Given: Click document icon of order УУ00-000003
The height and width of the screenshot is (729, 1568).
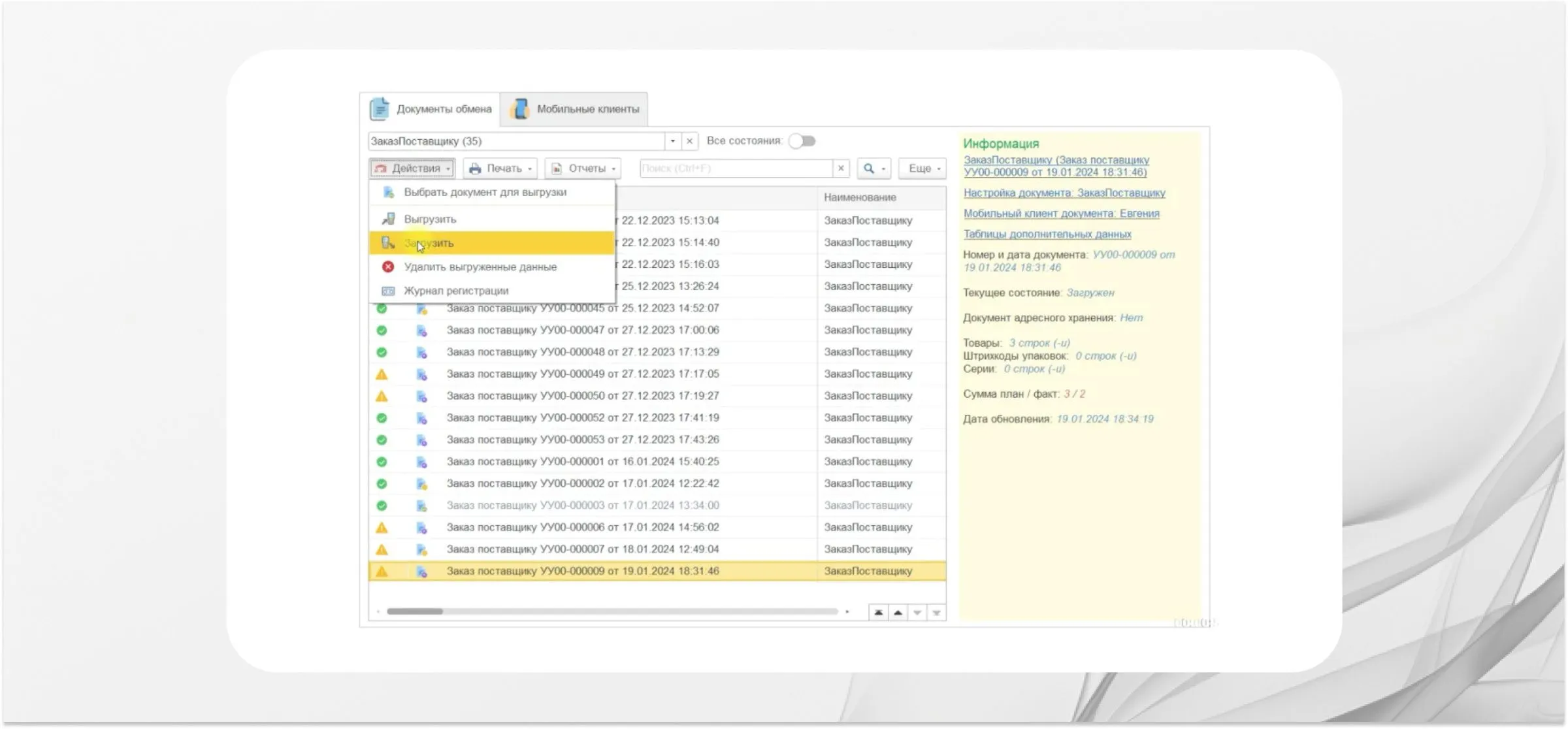Looking at the screenshot, I should (x=422, y=506).
